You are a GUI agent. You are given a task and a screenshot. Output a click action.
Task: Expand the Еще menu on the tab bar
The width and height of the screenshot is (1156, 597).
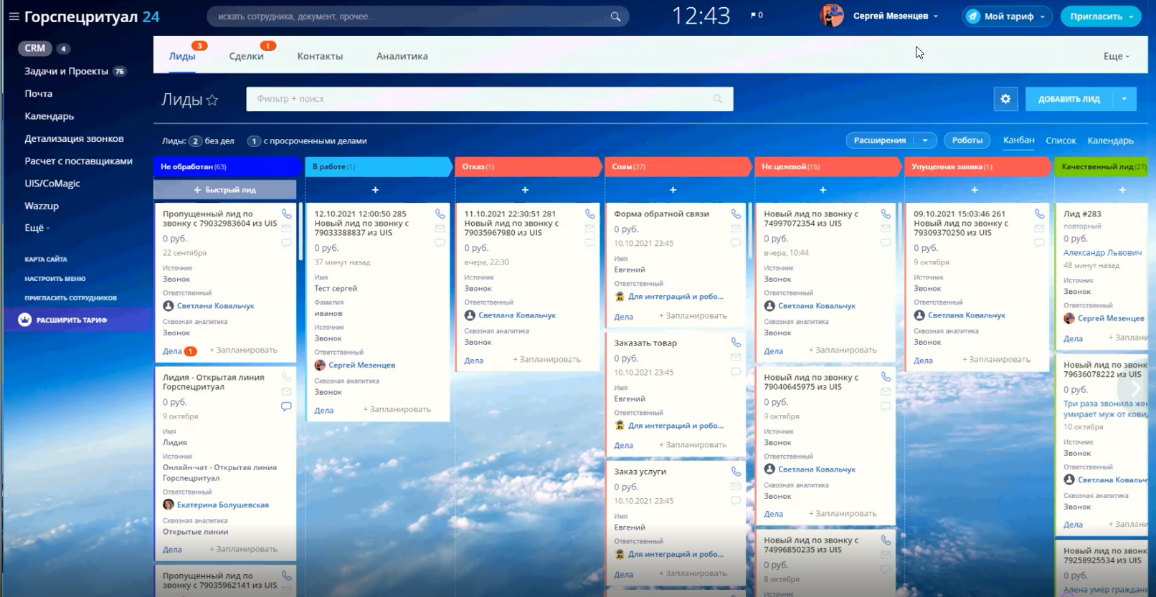pyautogui.click(x=1116, y=57)
